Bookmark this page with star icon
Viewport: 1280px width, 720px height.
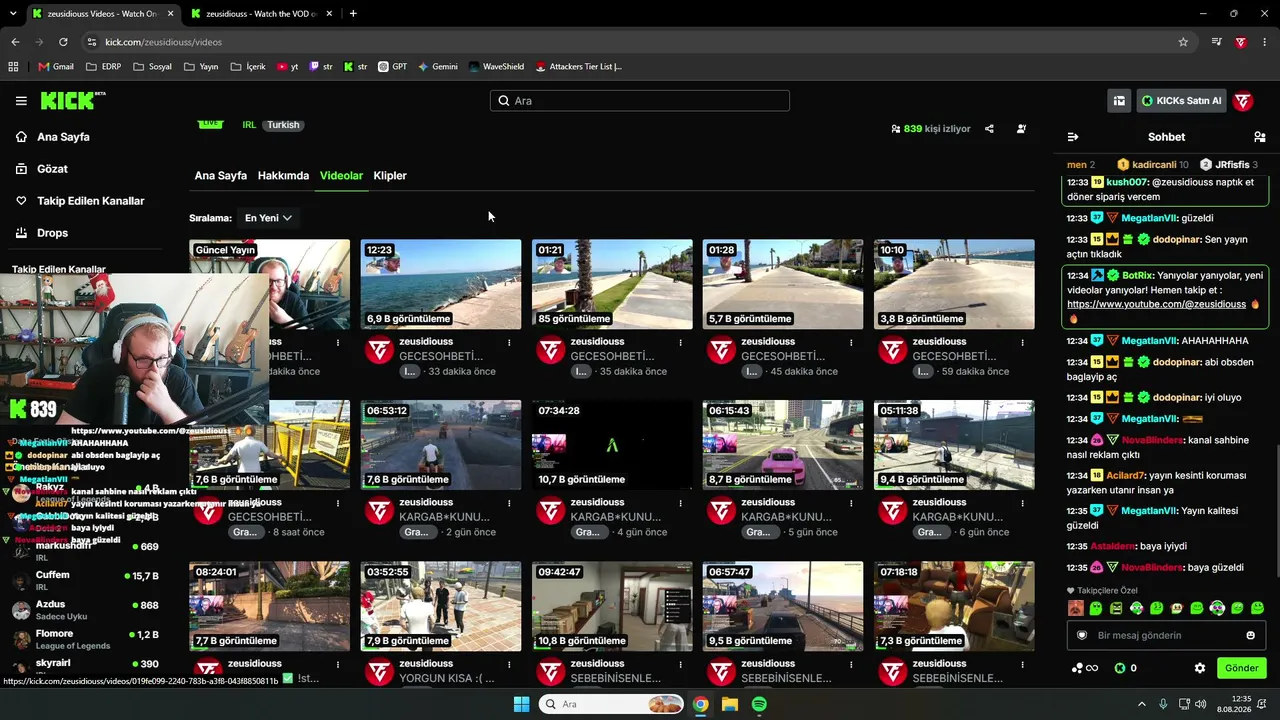(1183, 42)
